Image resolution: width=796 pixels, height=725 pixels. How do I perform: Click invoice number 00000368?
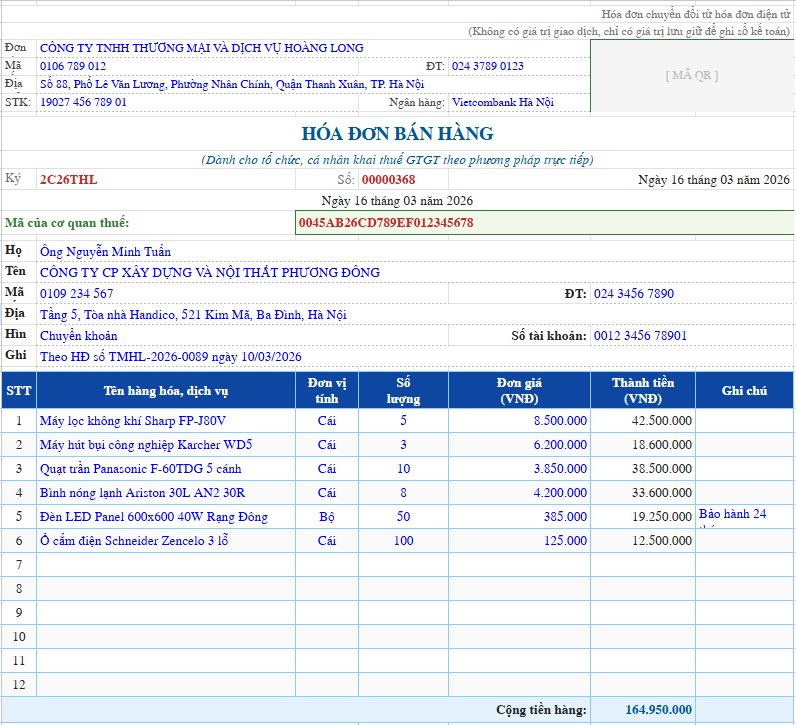click(388, 180)
